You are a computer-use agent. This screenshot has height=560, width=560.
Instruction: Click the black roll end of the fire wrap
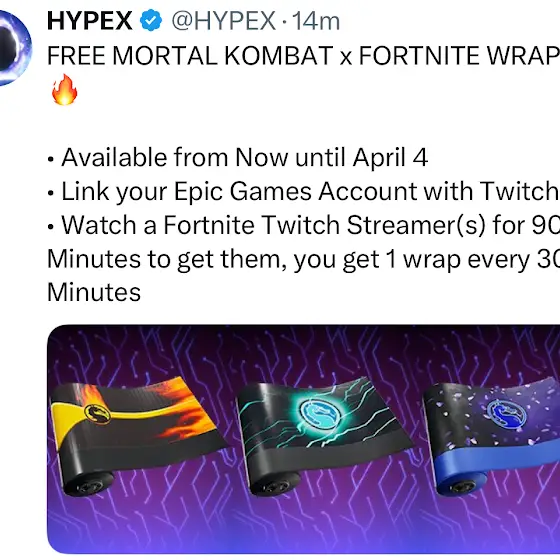click(x=89, y=484)
